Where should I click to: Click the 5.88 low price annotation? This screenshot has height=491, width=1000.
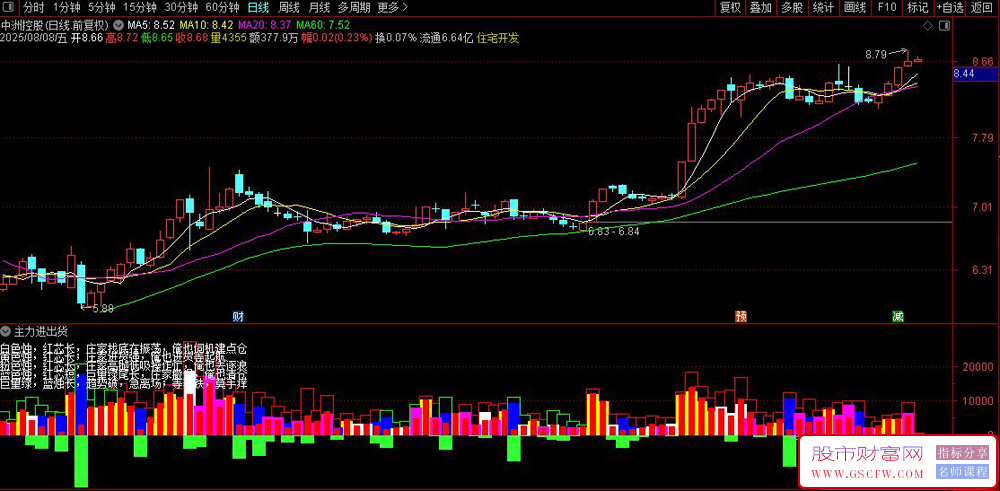103,308
